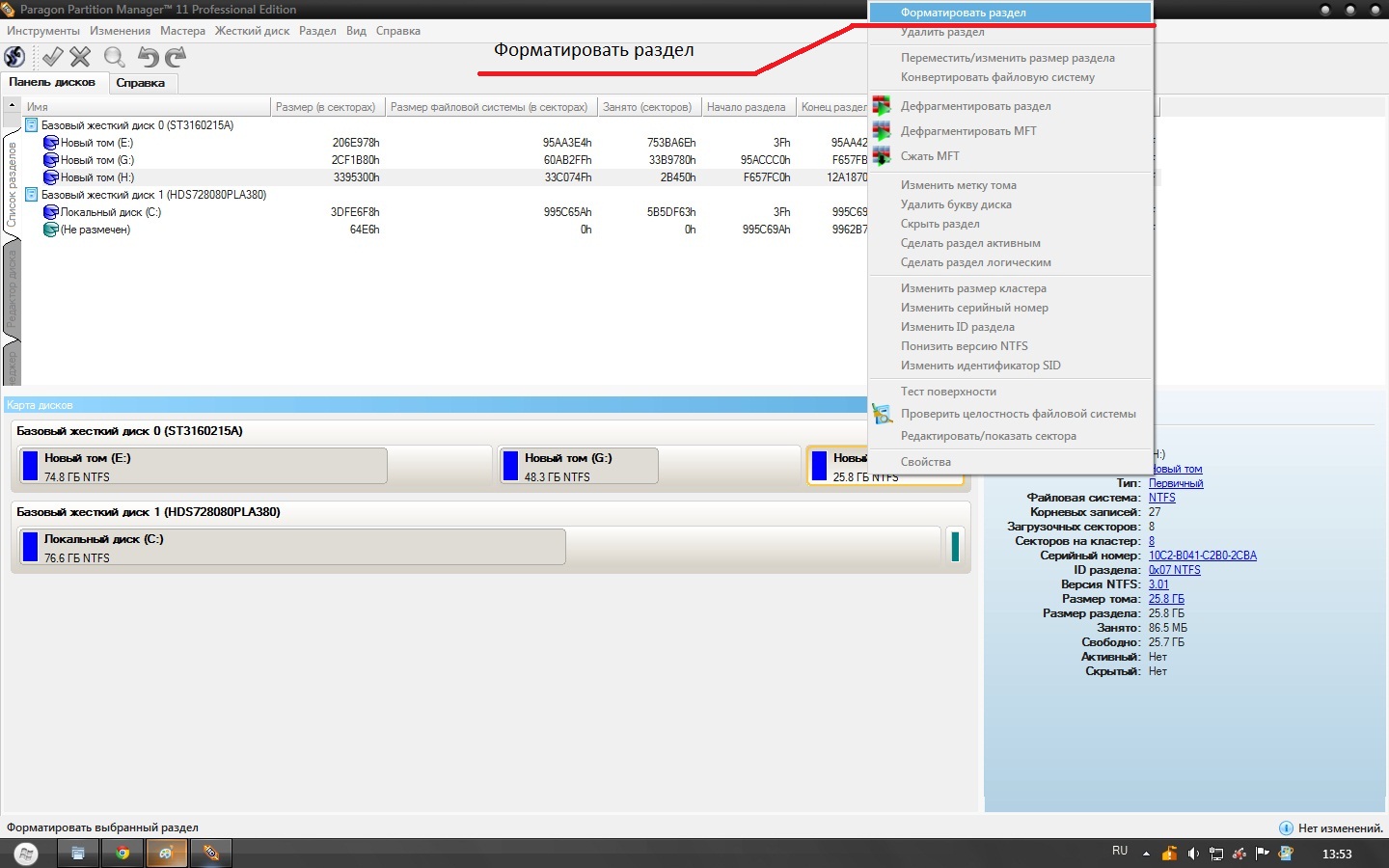This screenshot has width=1389, height=868.
Task: Choose Удалить раздел in context menu
Action: click(1010, 32)
